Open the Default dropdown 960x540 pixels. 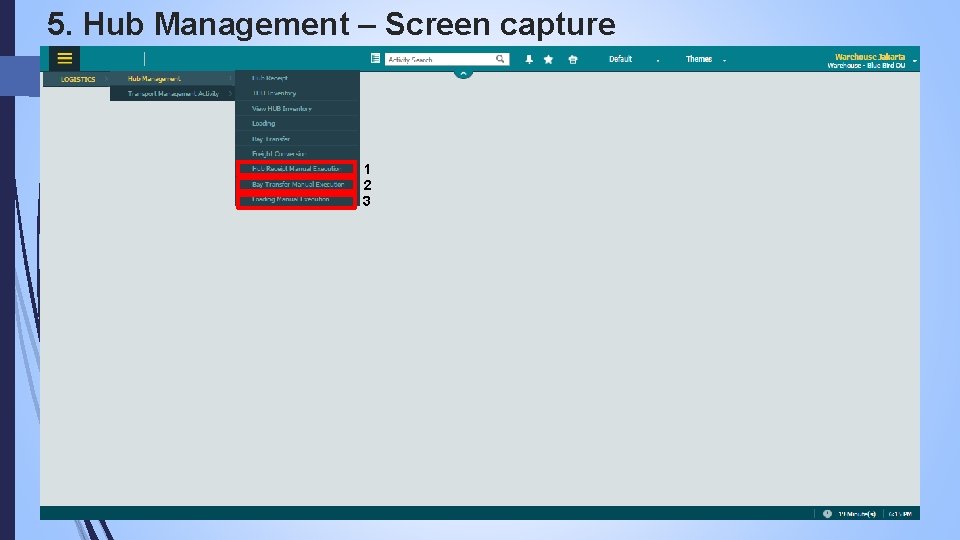tap(634, 59)
